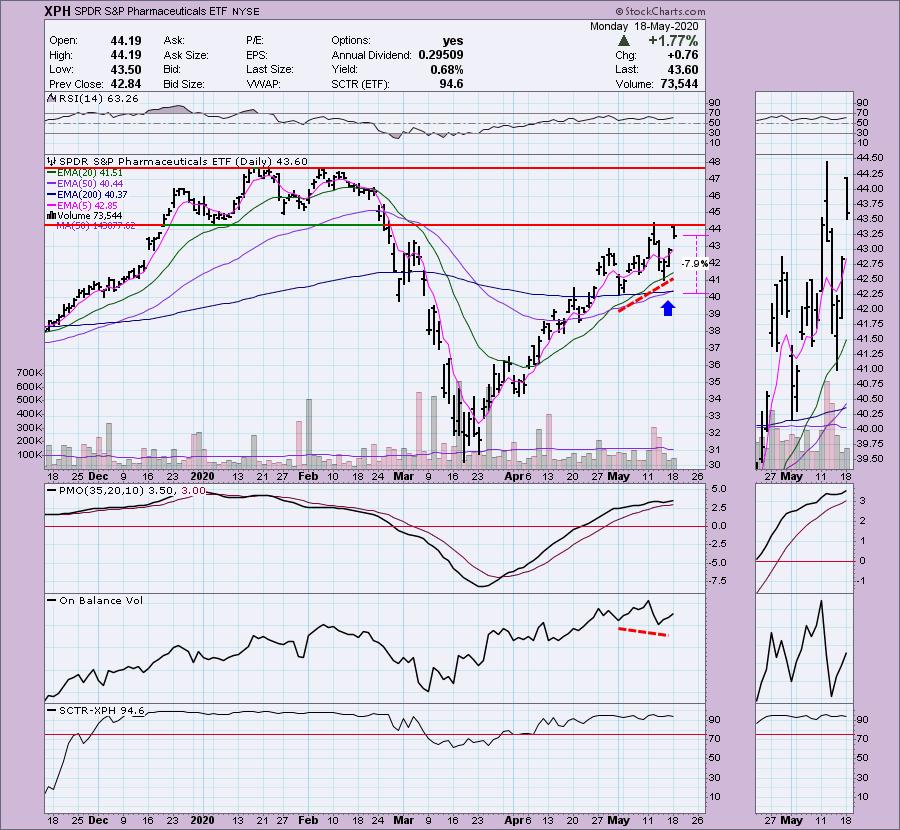Screen dimensions: 900x830
Task: Click the SCTR (ETF) value 94.6 in the header
Action: (451, 84)
